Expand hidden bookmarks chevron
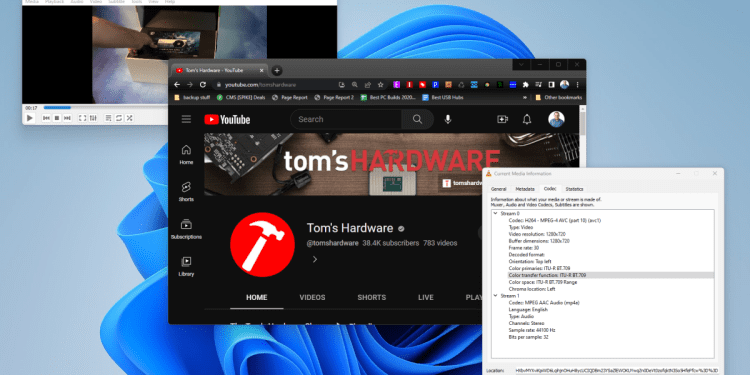This screenshot has width=750, height=375. [525, 98]
